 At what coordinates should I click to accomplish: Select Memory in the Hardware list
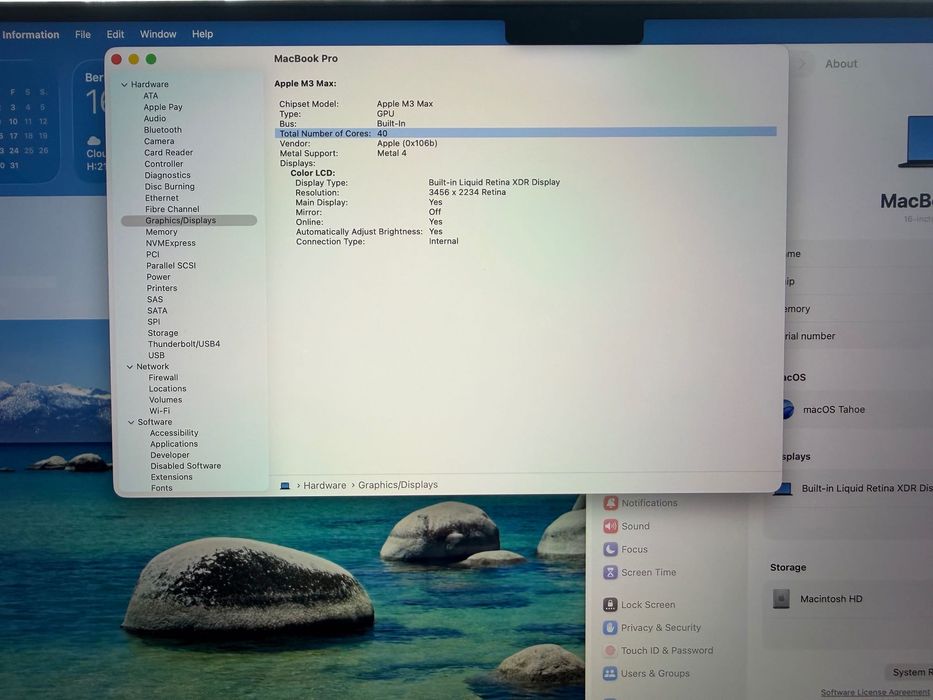161,232
